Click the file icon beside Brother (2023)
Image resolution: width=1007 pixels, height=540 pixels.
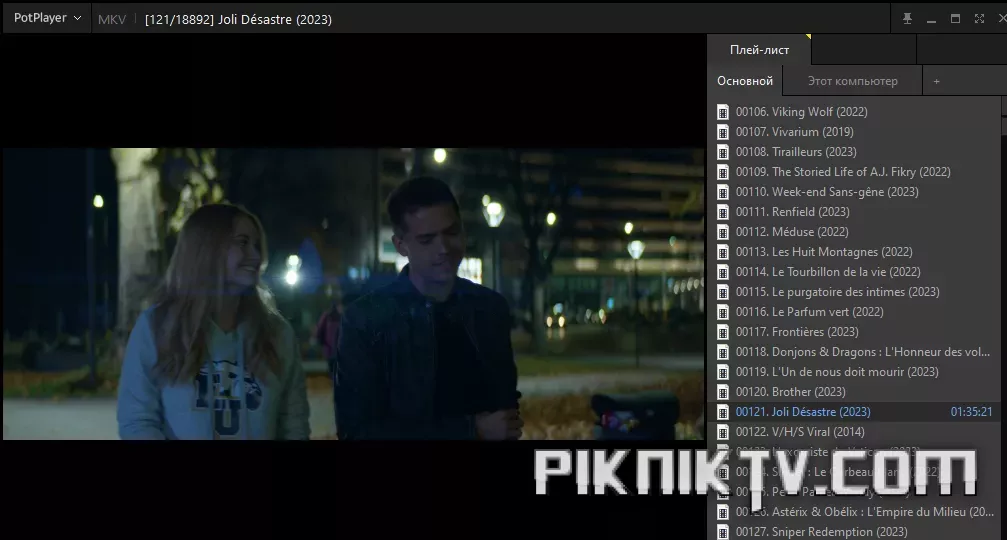(722, 391)
